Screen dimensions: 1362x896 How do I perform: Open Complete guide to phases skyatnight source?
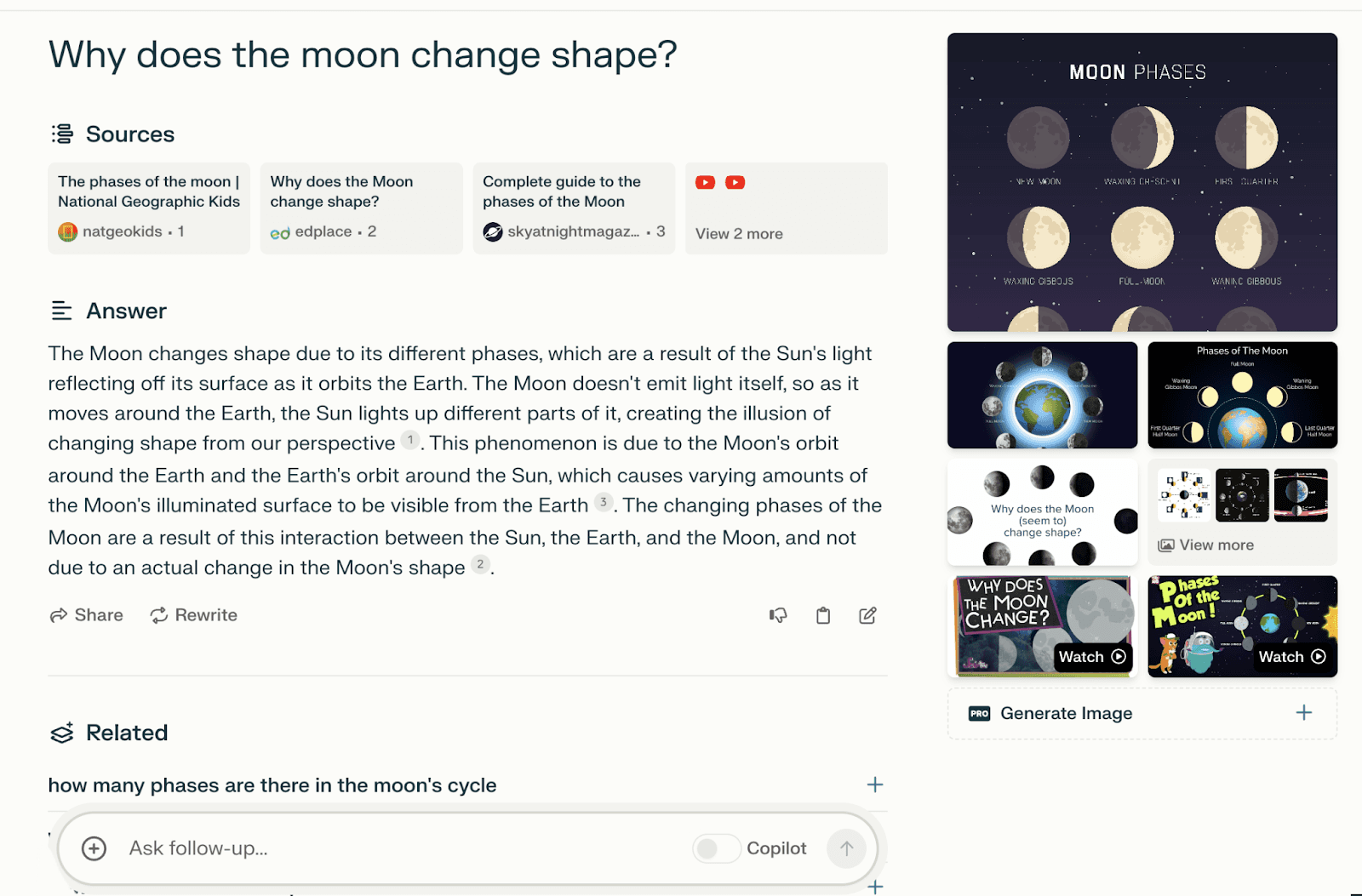pyautogui.click(x=574, y=208)
